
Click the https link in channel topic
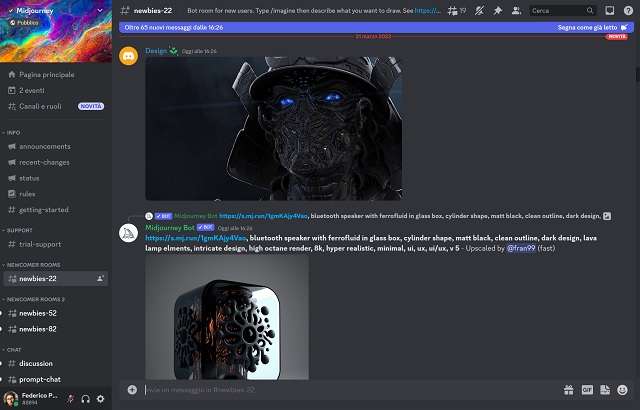point(428,11)
